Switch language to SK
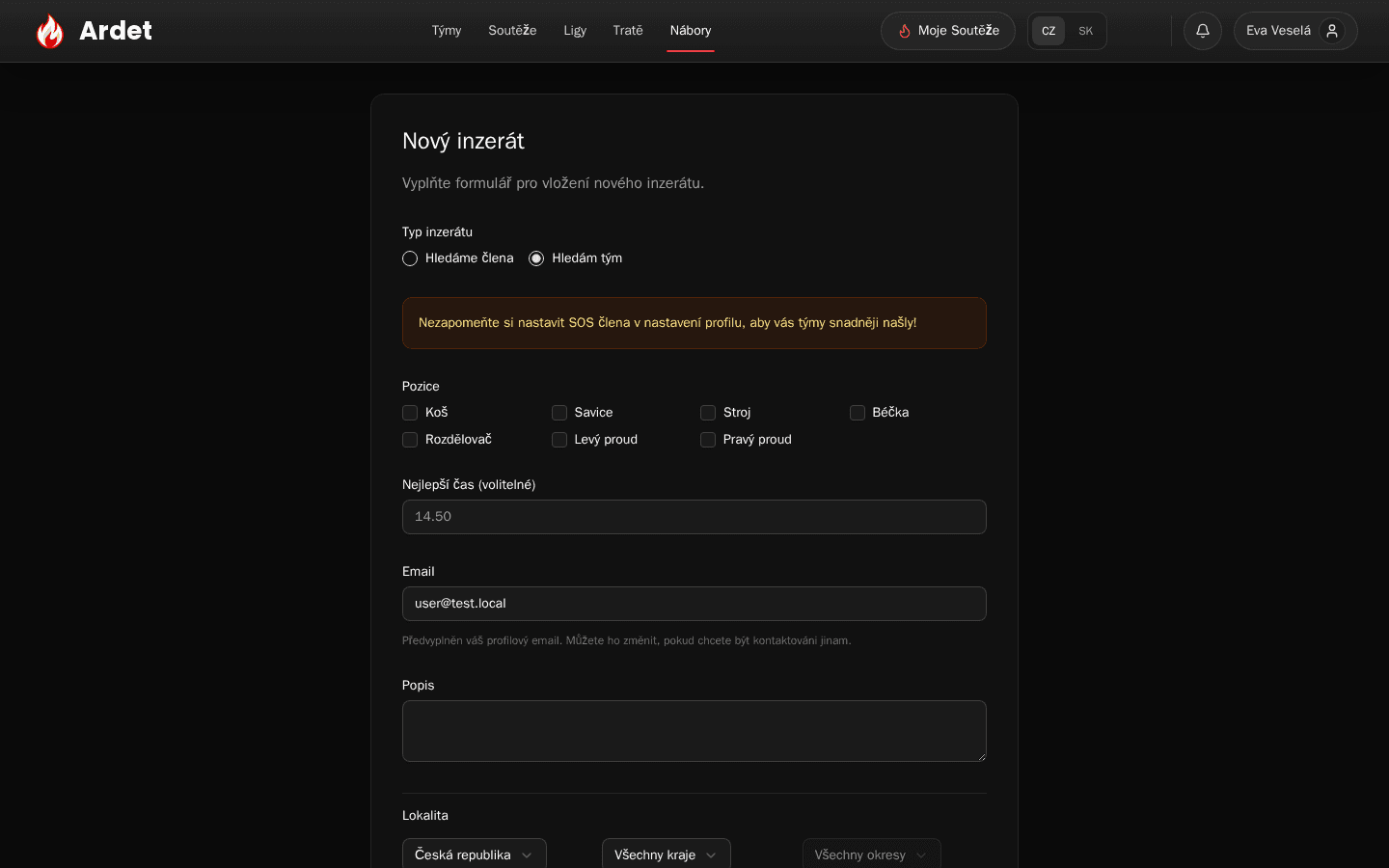Image resolution: width=1389 pixels, height=868 pixels. [1085, 31]
